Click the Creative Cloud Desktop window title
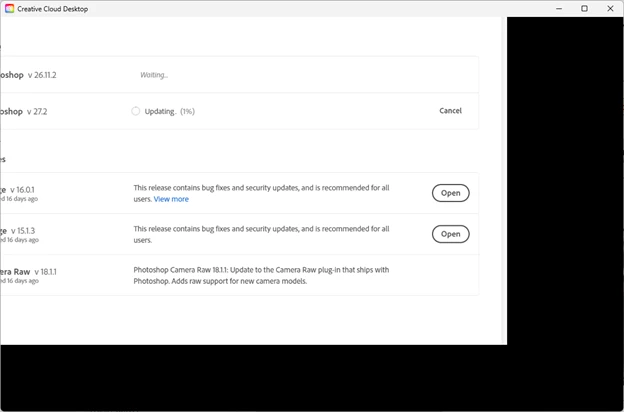624x412 pixels. tap(53, 9)
